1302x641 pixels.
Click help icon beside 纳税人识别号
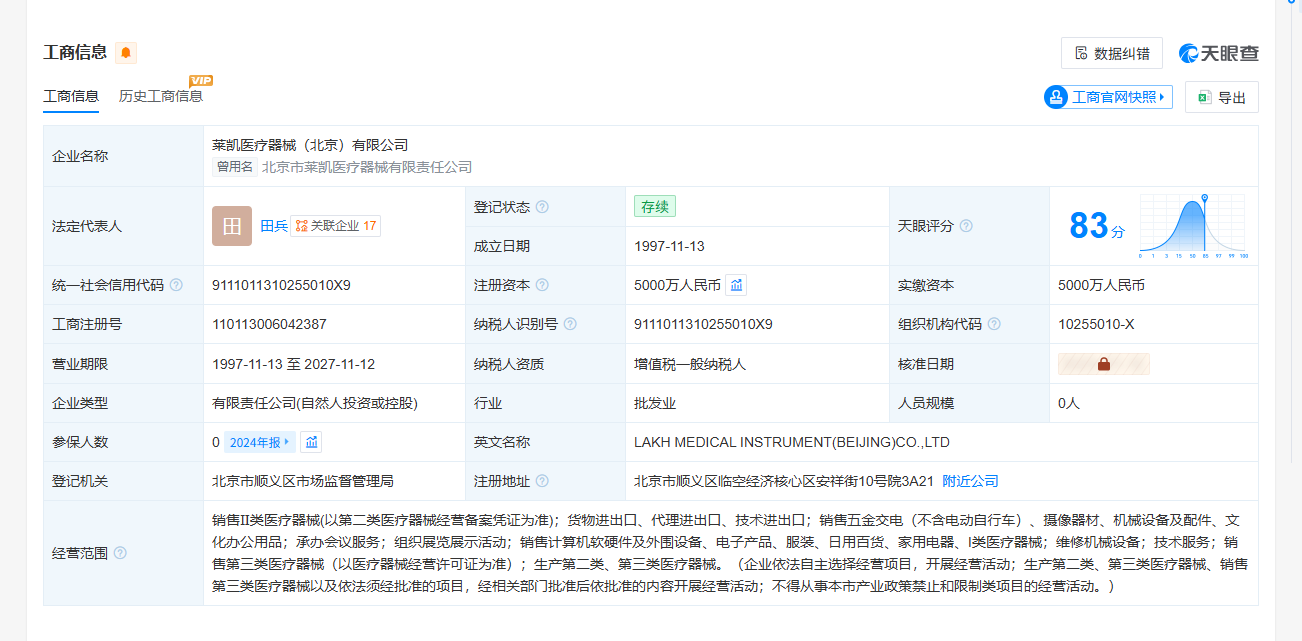point(570,324)
